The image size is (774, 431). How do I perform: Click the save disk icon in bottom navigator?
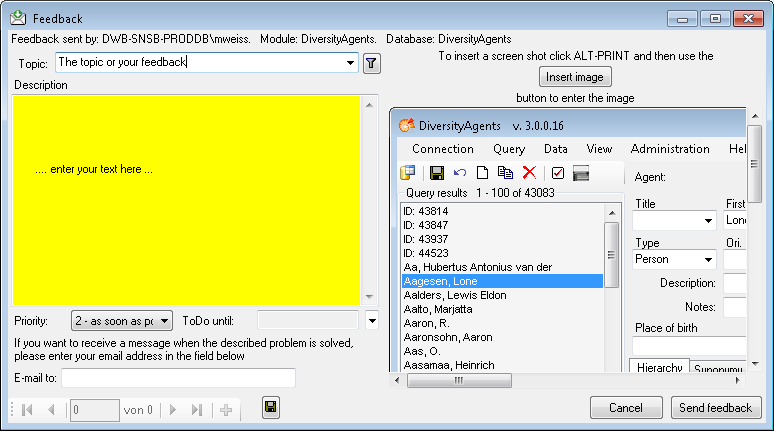point(271,407)
